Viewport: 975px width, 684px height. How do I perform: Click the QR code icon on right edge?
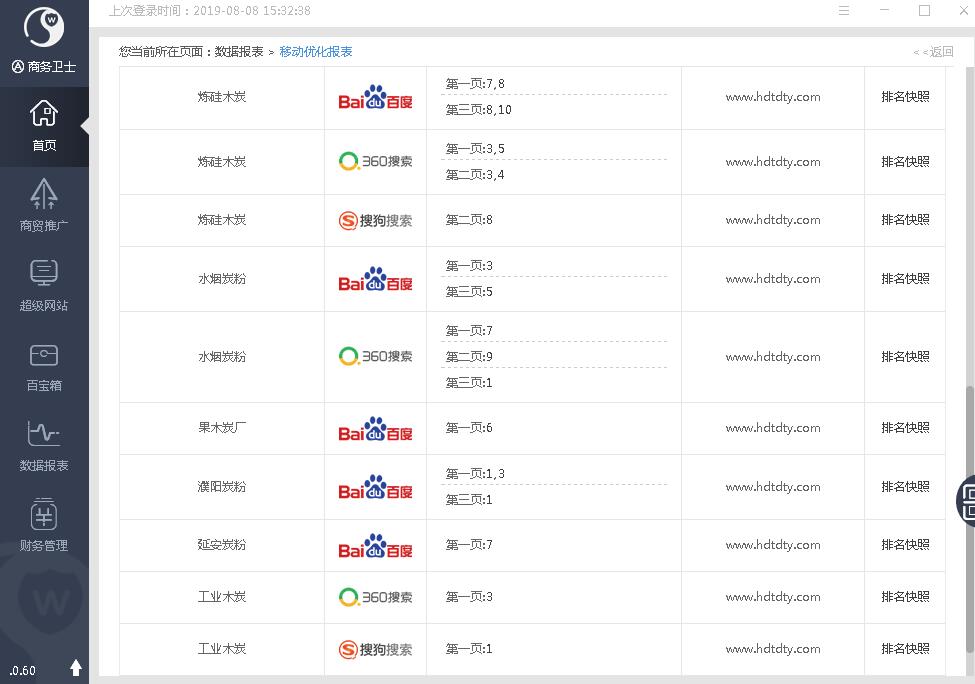point(968,498)
